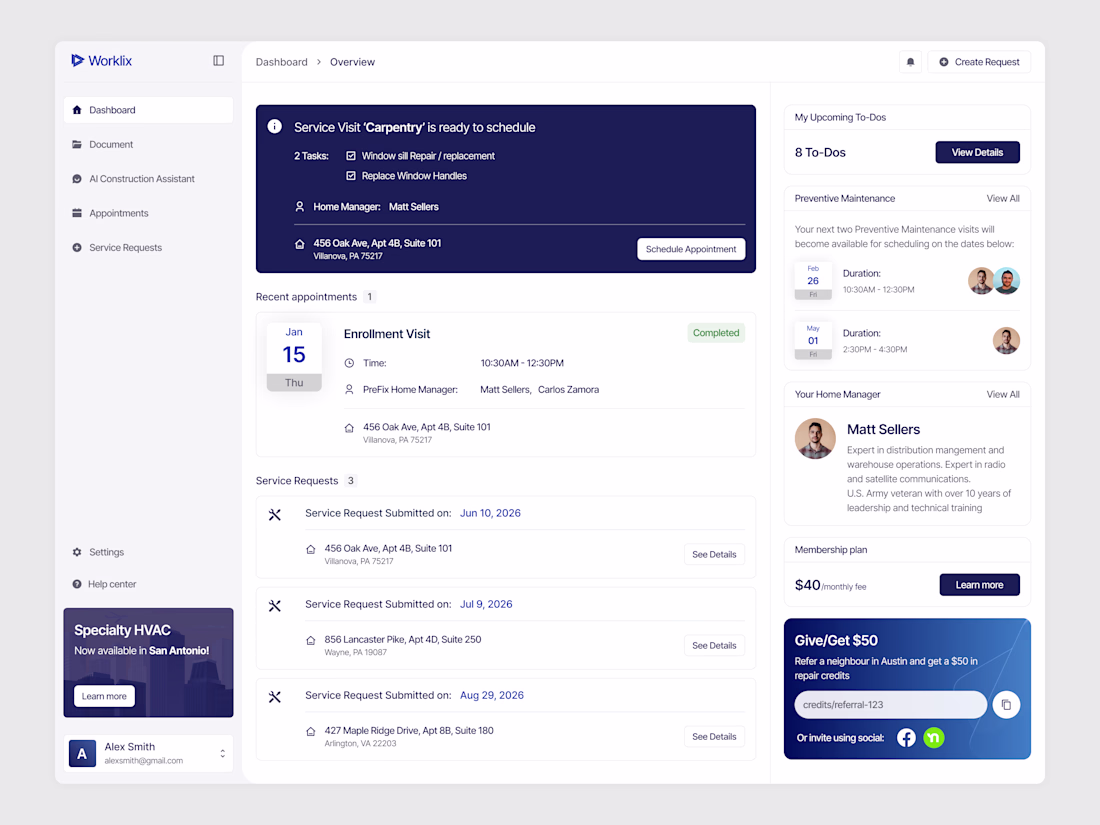Click the Carlos Zamora name

568,389
